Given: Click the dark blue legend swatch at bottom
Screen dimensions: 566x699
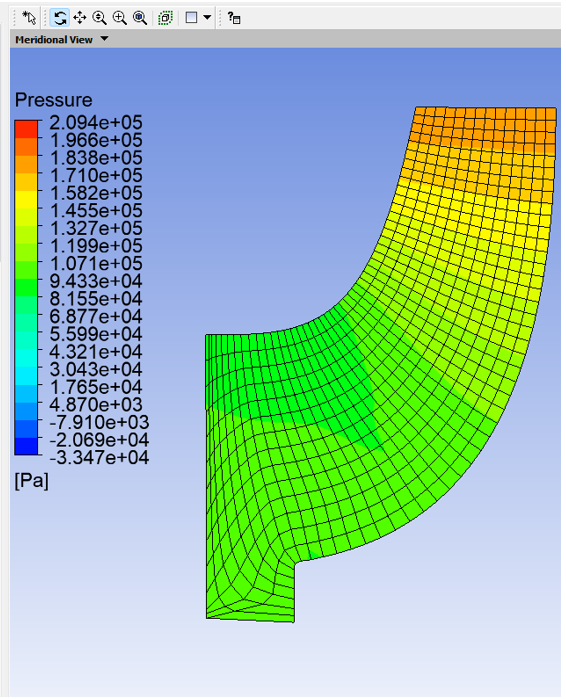Looking at the screenshot, I should [26, 446].
